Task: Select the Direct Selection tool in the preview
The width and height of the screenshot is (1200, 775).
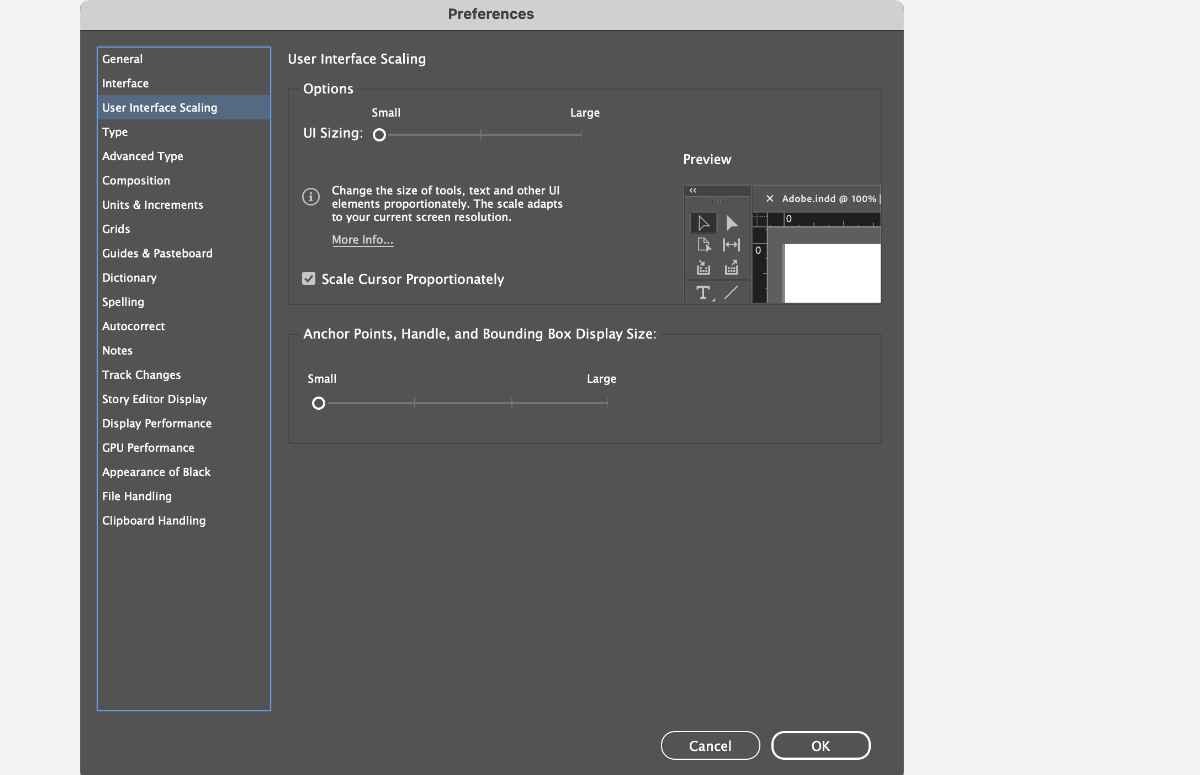Action: click(x=733, y=222)
